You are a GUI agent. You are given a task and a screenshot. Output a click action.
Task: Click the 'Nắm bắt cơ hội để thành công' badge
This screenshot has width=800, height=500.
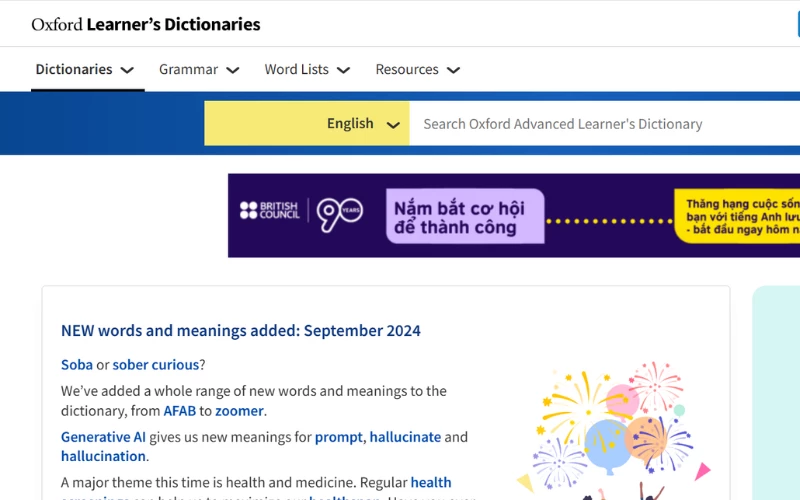click(x=465, y=216)
